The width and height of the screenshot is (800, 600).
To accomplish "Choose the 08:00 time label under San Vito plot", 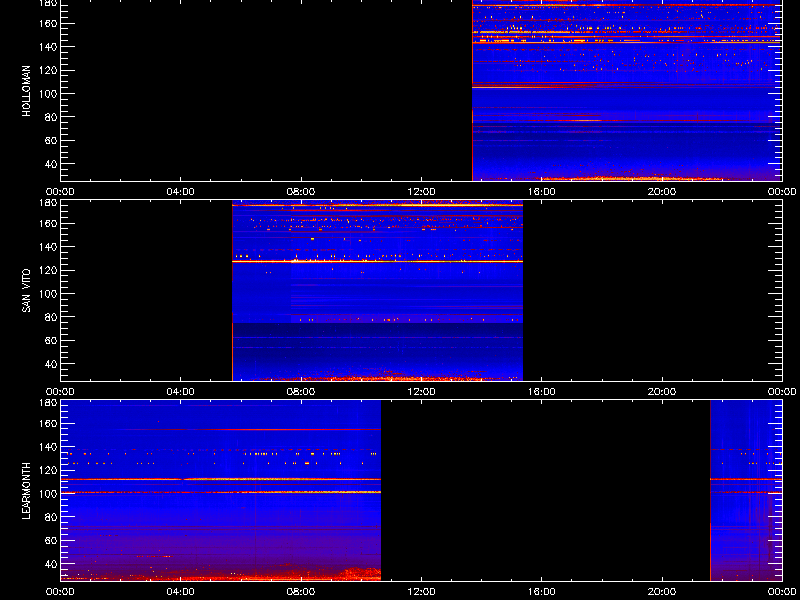I will click(x=301, y=392).
